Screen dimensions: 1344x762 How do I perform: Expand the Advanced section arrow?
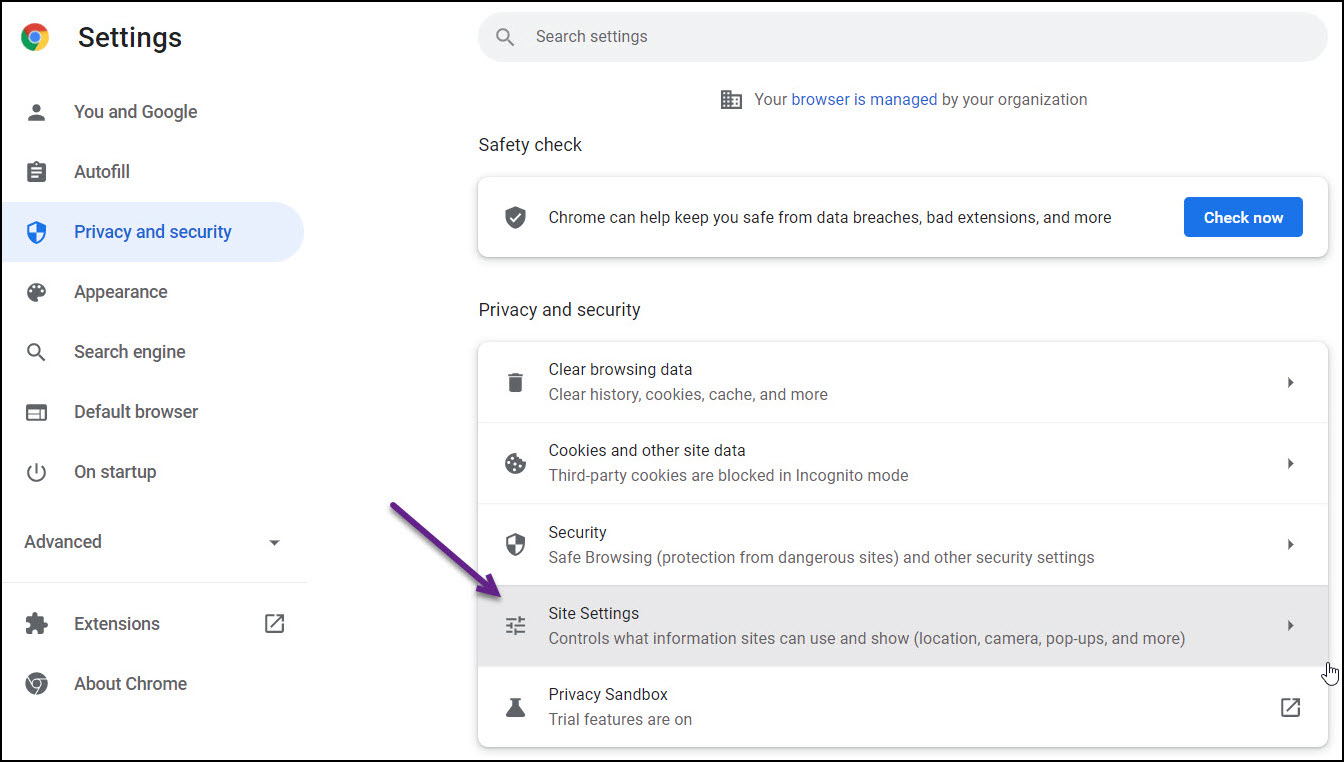tap(274, 542)
